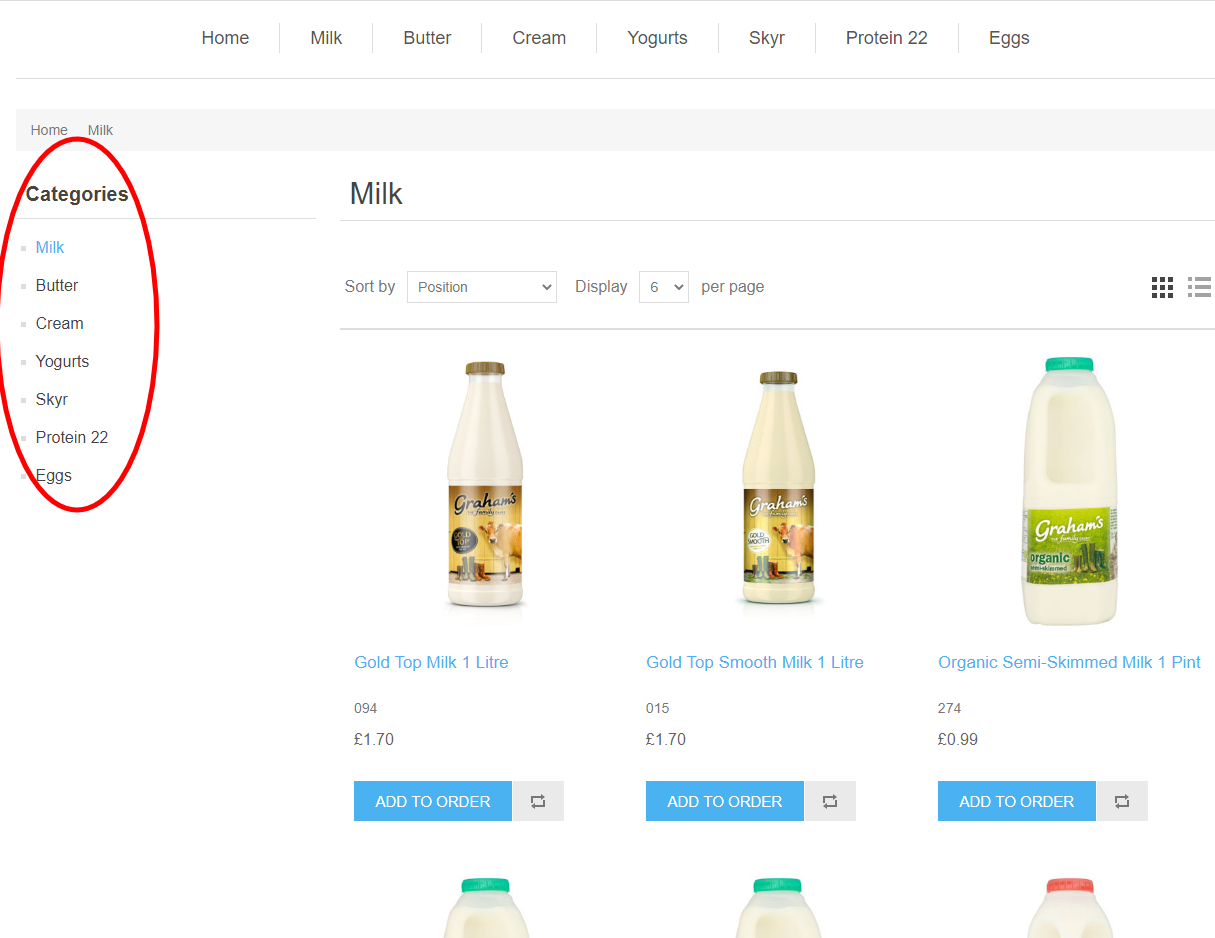Switch to grid view layout icon
Image resolution: width=1215 pixels, height=938 pixels.
(x=1162, y=288)
